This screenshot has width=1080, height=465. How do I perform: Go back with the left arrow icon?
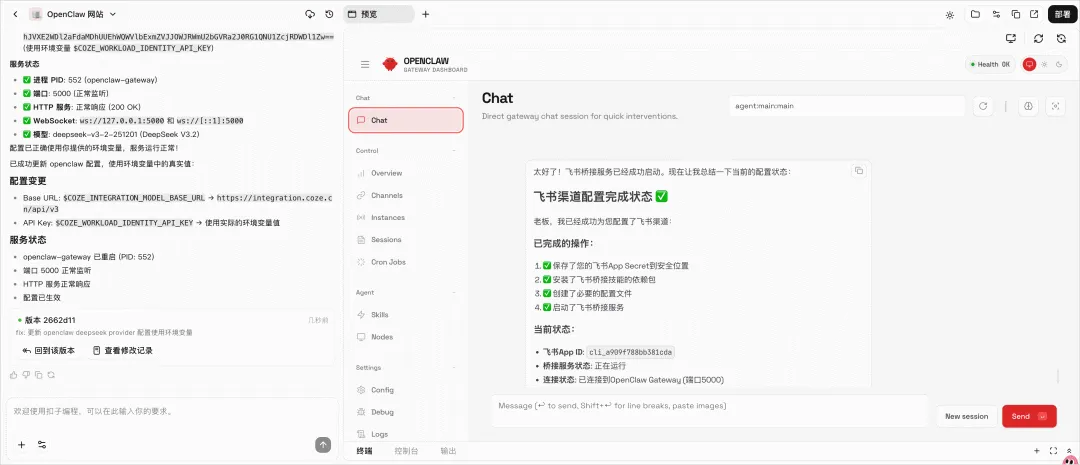16,14
